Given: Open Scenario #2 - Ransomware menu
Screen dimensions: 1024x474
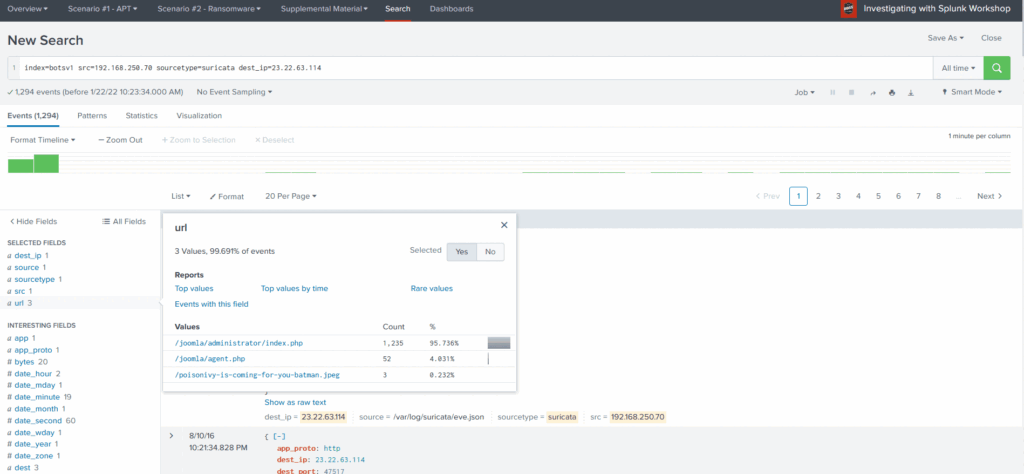Looking at the screenshot, I should [209, 9].
